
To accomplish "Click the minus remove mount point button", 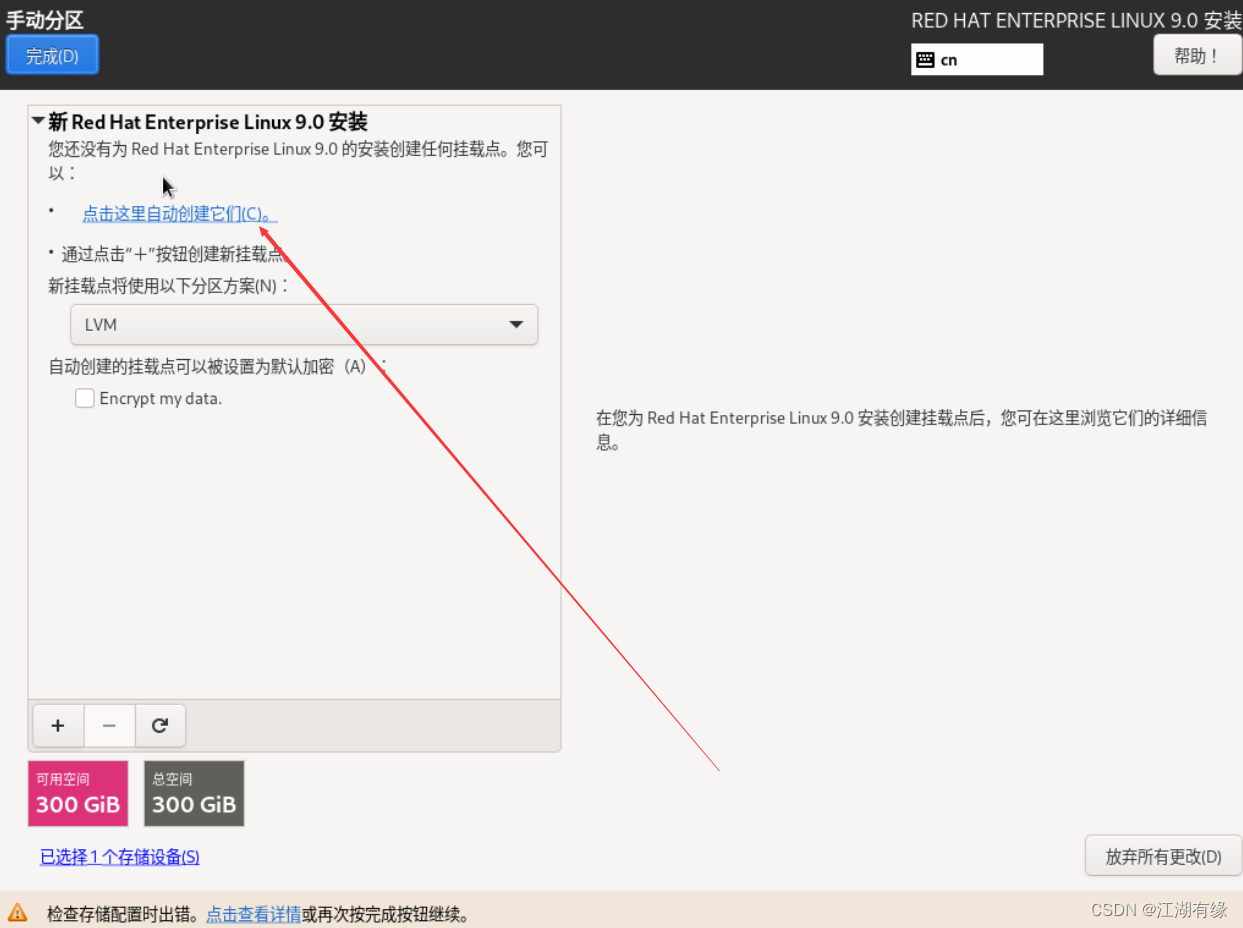I will pos(110,726).
